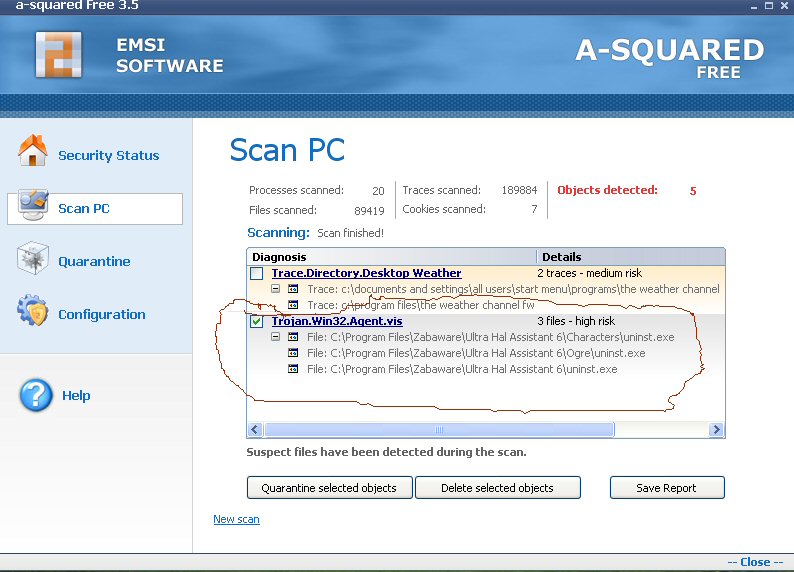Click the Security Status house icon
The height and width of the screenshot is (572, 794).
(x=32, y=152)
